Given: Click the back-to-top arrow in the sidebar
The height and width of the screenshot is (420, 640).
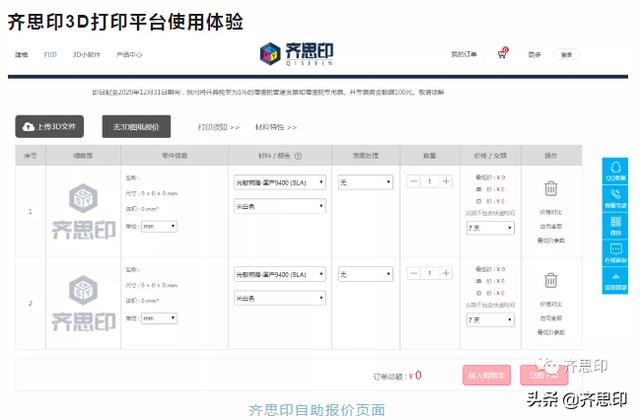Looking at the screenshot, I should [x=615, y=280].
